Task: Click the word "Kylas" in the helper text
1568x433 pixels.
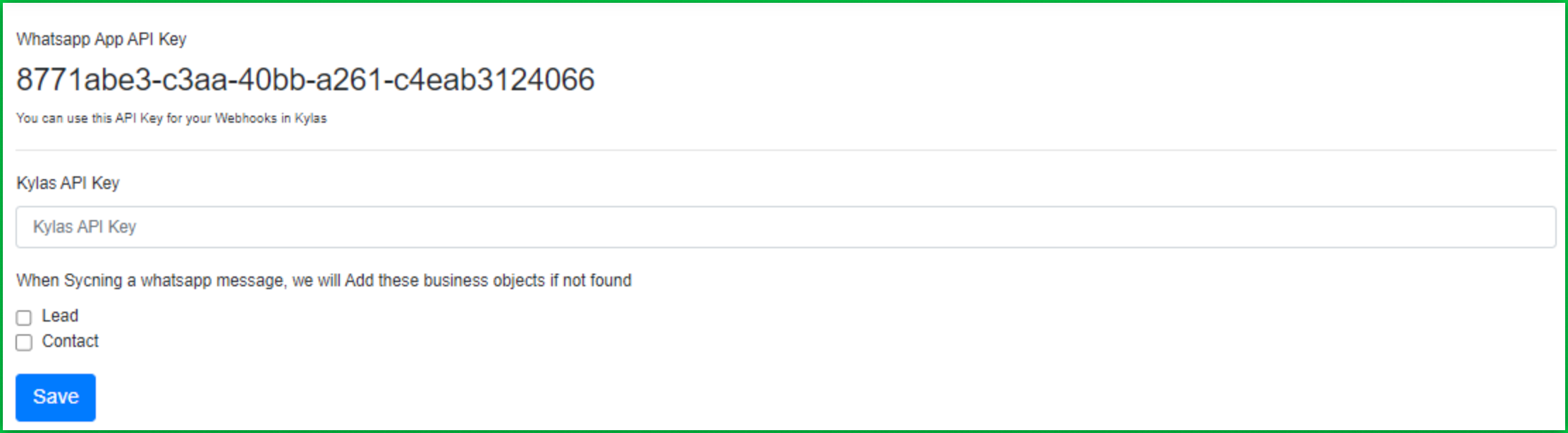Action: (311, 118)
